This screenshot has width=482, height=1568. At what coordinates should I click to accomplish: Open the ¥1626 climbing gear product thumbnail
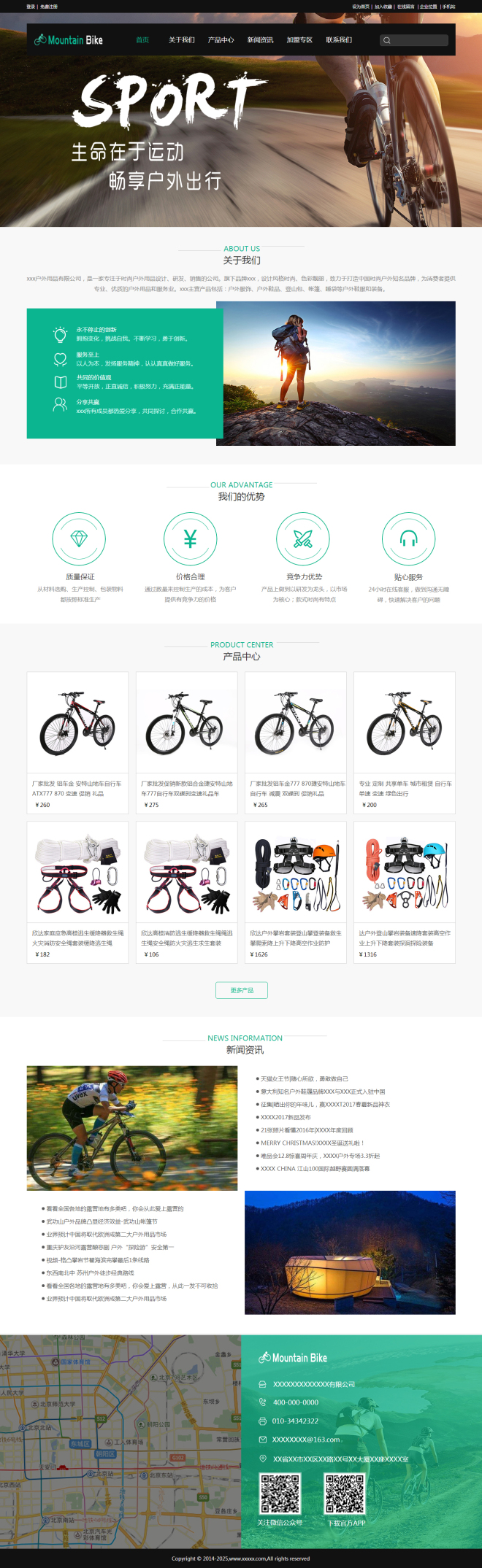point(296,873)
